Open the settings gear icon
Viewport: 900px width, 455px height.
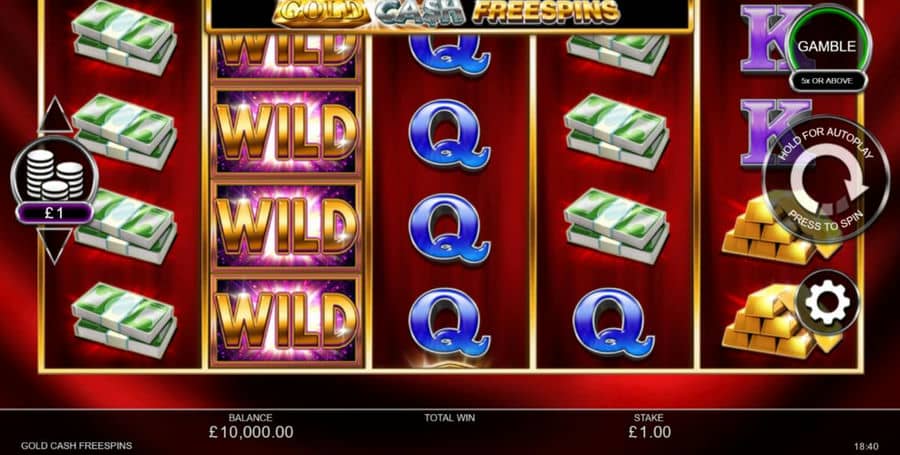point(827,302)
